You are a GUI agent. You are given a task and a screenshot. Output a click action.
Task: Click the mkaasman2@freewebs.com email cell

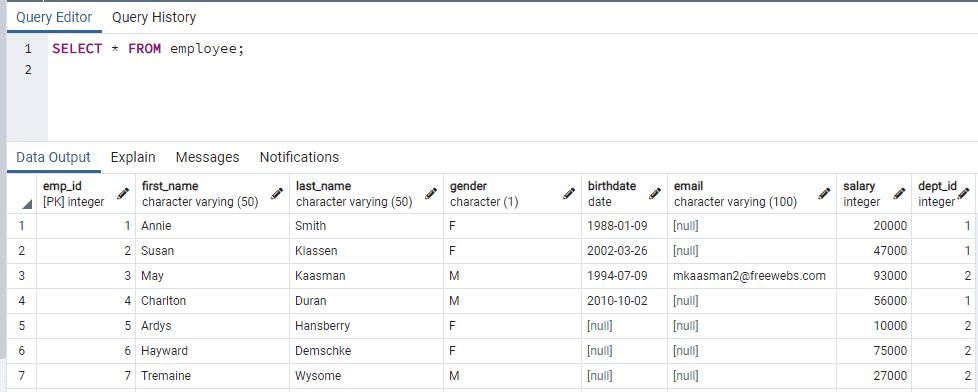[752, 276]
